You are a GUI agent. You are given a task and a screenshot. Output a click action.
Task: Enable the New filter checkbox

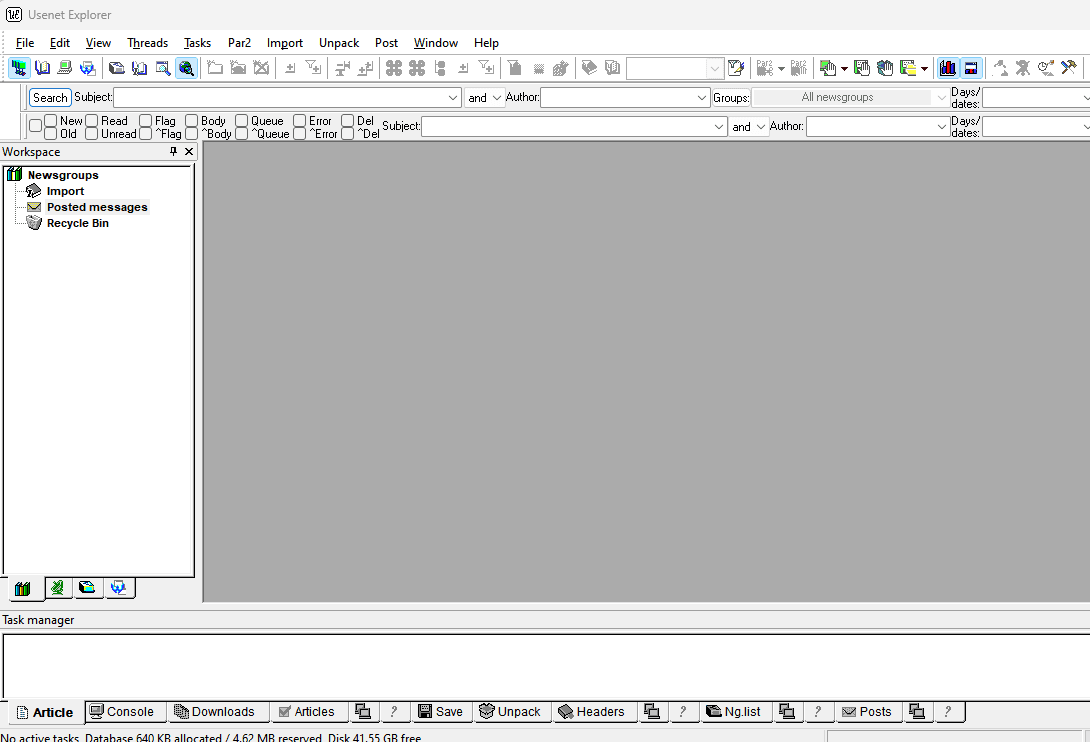point(51,121)
